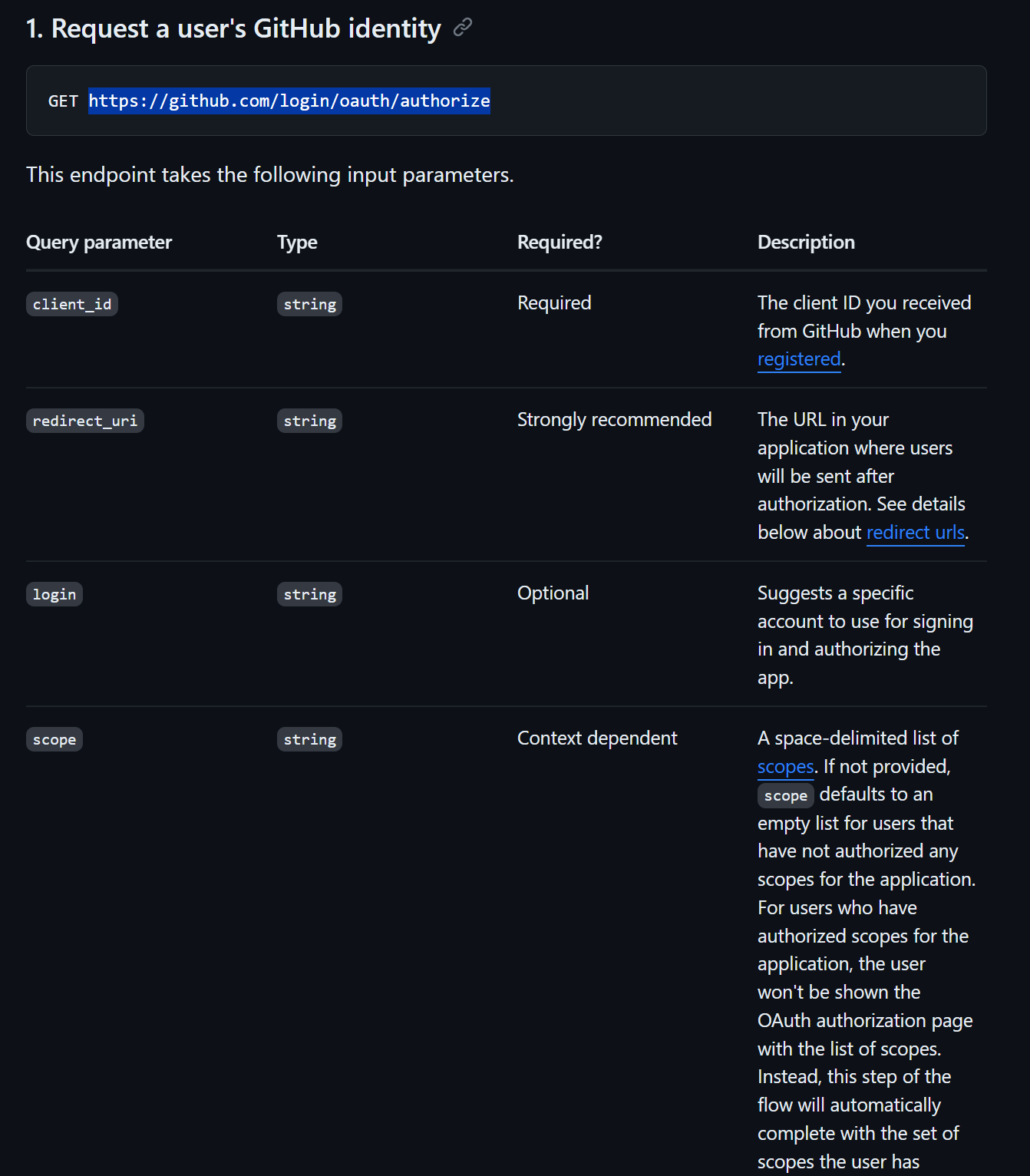Click the login parameter code label
Image resolution: width=1030 pixels, height=1176 pixels.
click(54, 594)
